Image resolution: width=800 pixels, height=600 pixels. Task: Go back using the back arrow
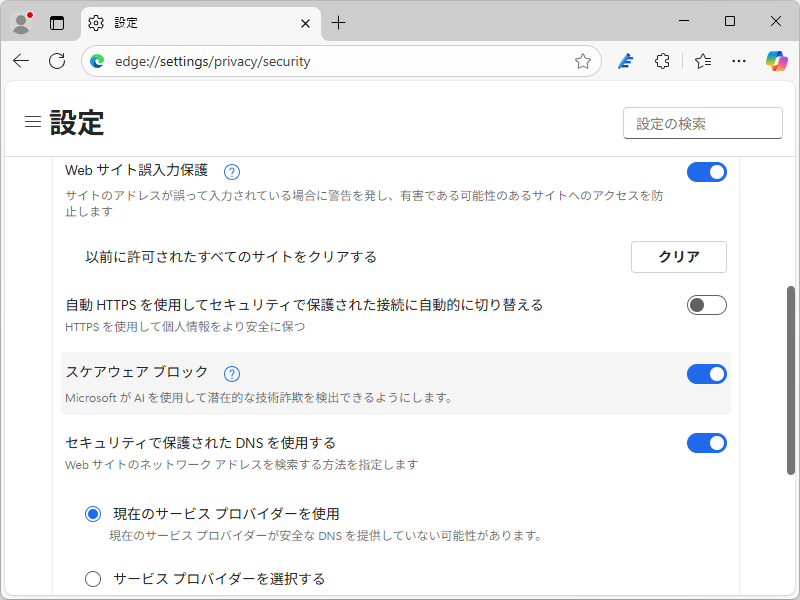tap(21, 61)
